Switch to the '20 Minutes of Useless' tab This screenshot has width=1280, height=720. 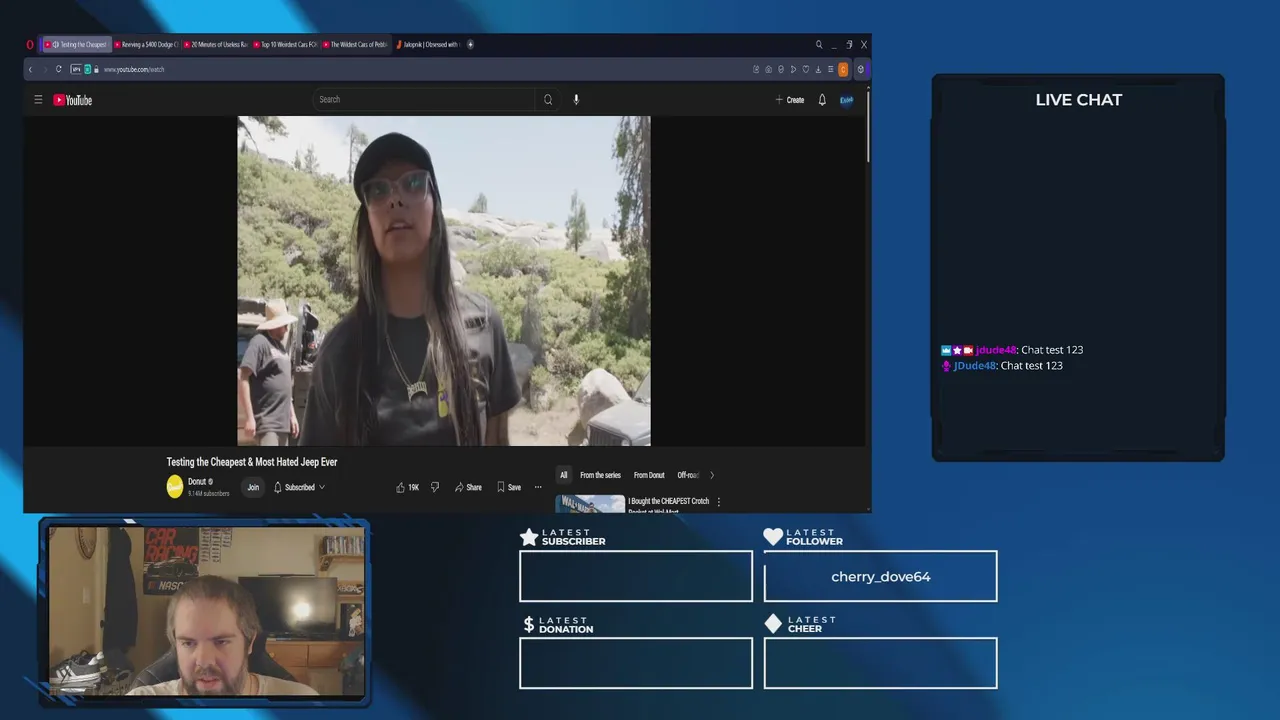click(x=216, y=44)
